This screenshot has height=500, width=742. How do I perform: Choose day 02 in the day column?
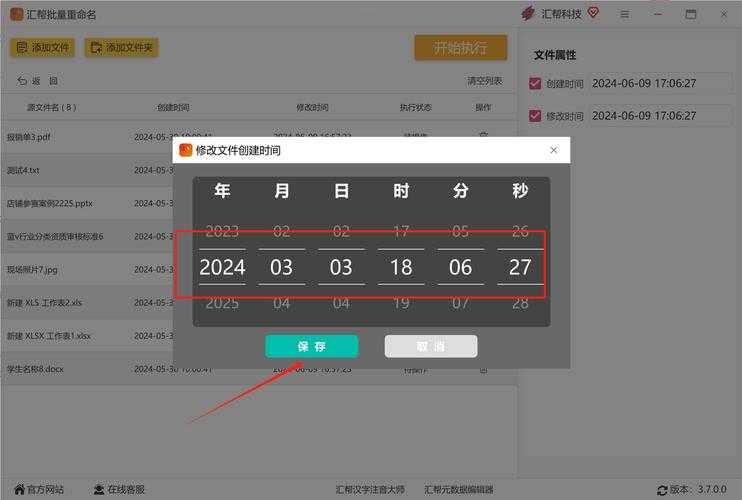coord(341,231)
